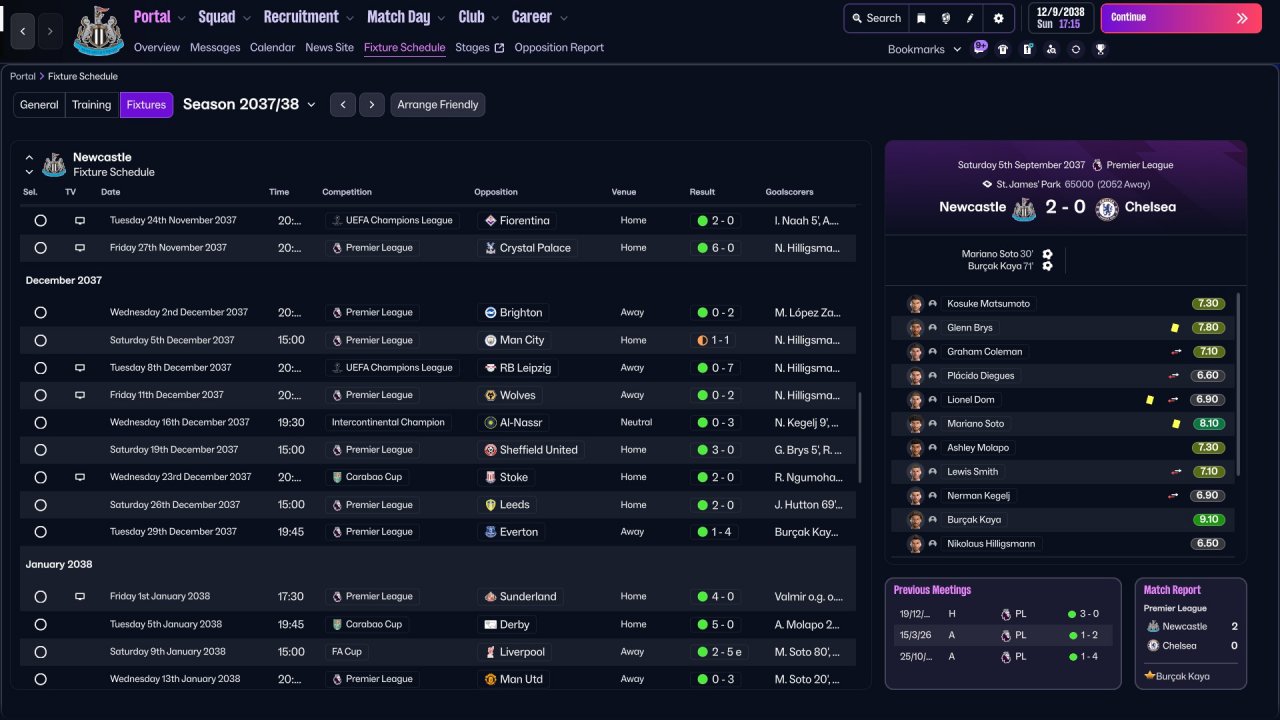Open the Season 2037/38 dropdown
The image size is (1280, 720).
(x=249, y=104)
